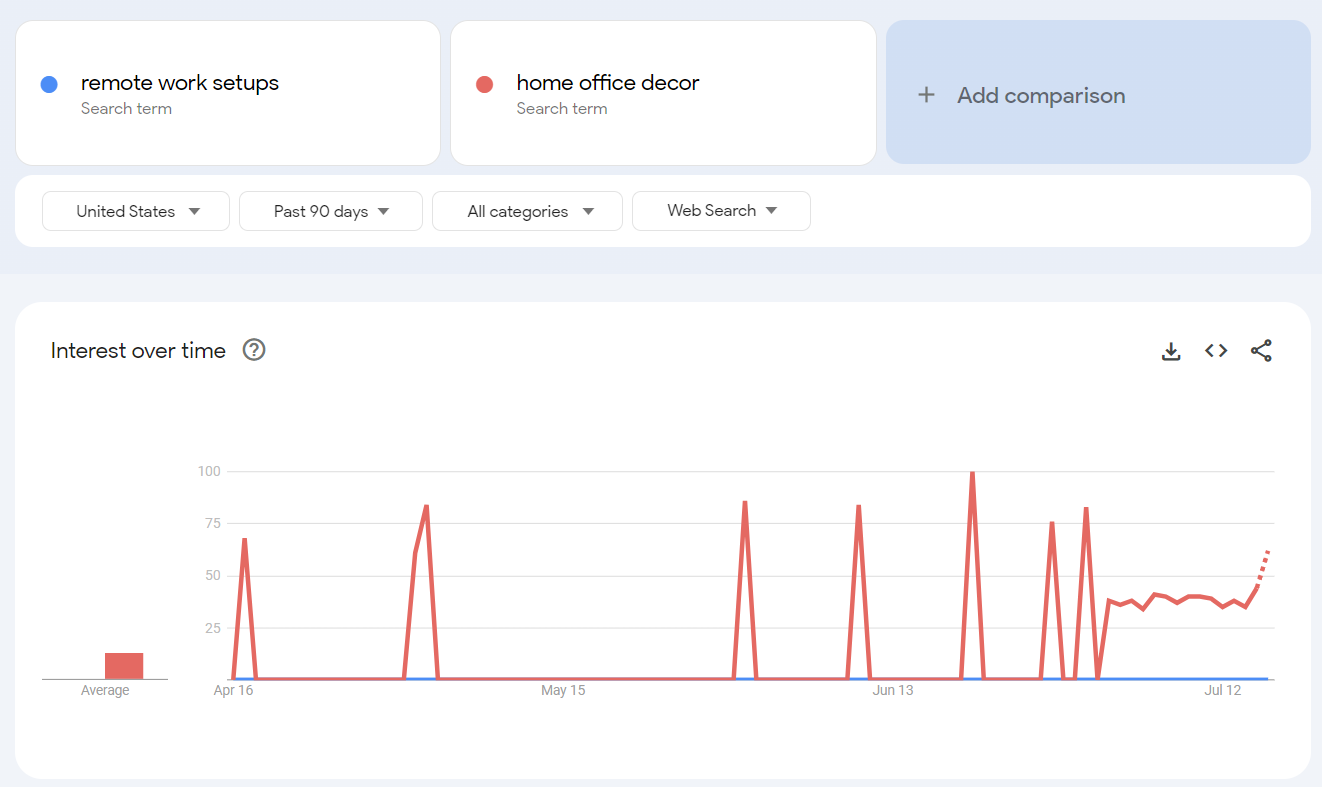Click the chart peak at value 100
This screenshot has height=787, width=1322.
(972, 472)
